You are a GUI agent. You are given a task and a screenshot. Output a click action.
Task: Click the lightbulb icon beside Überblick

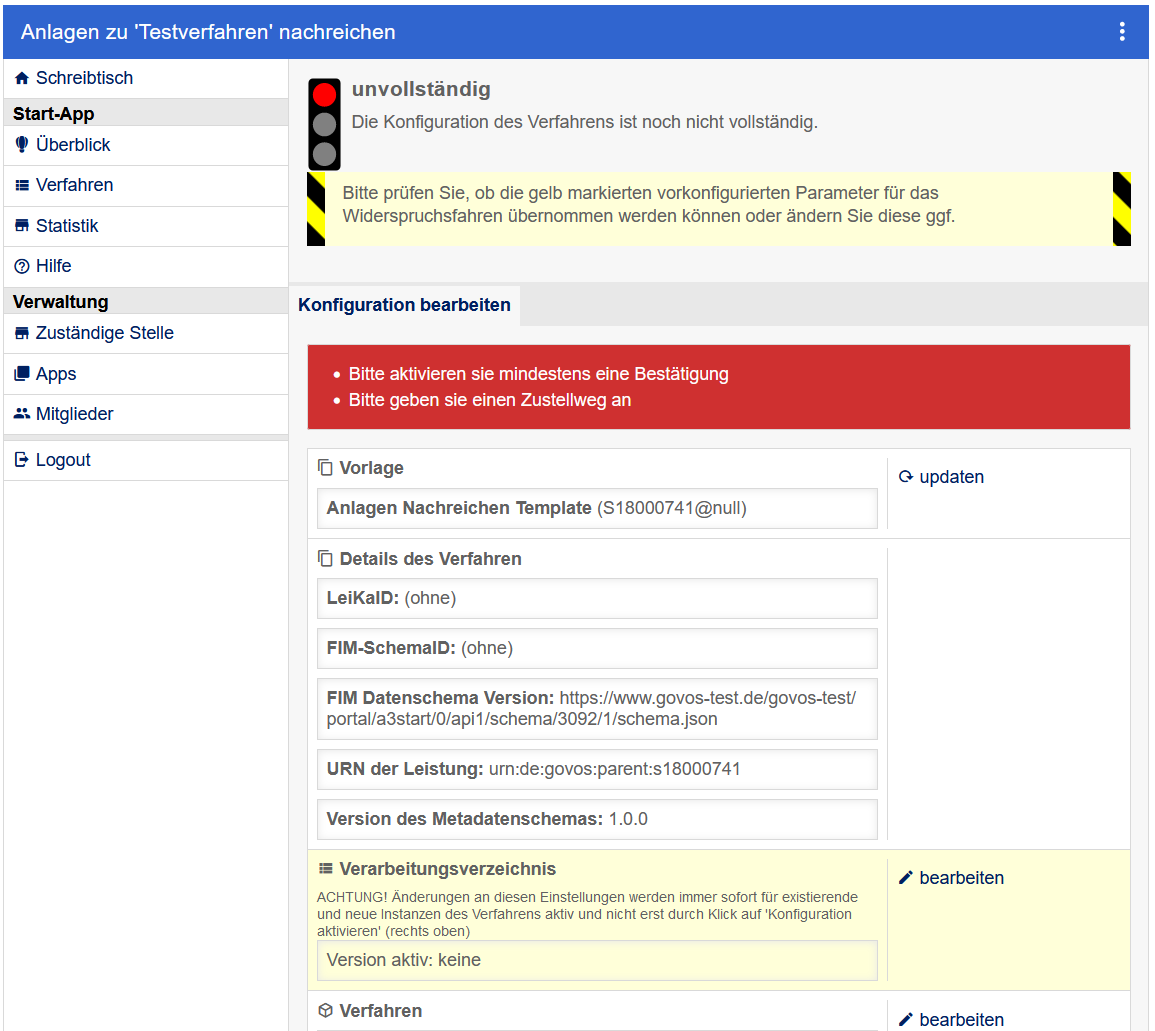click(x=22, y=145)
